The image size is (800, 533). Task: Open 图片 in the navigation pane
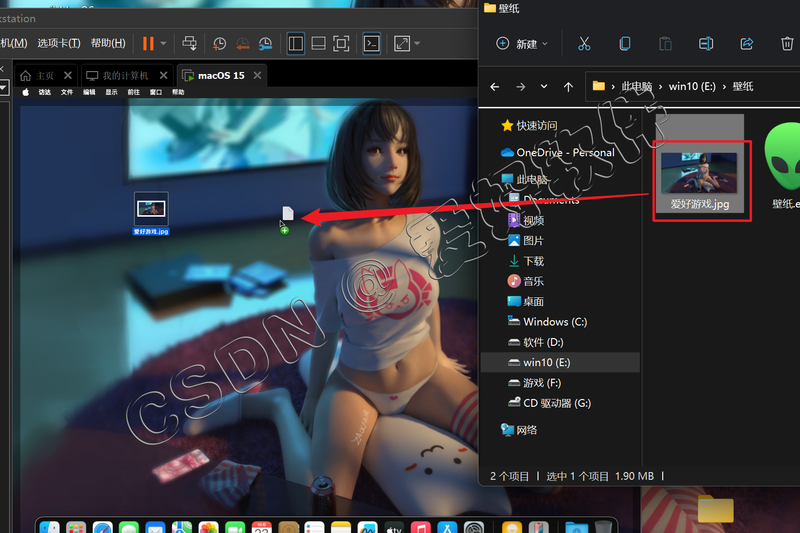pyautogui.click(x=526, y=241)
